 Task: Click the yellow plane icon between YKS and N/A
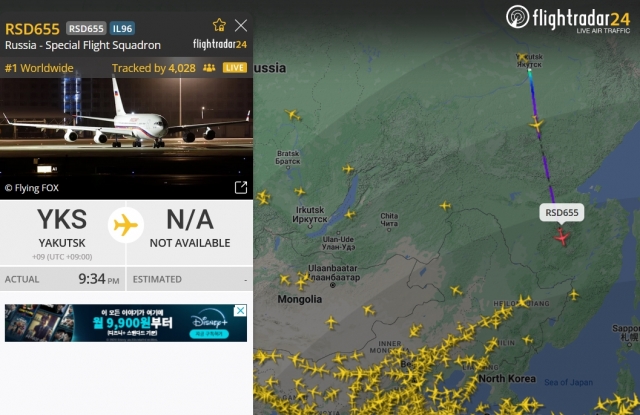[126, 225]
